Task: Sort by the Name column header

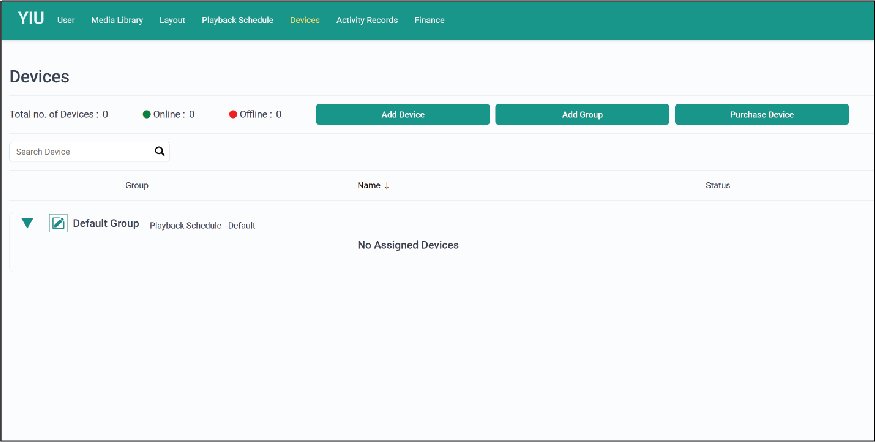Action: (369, 185)
